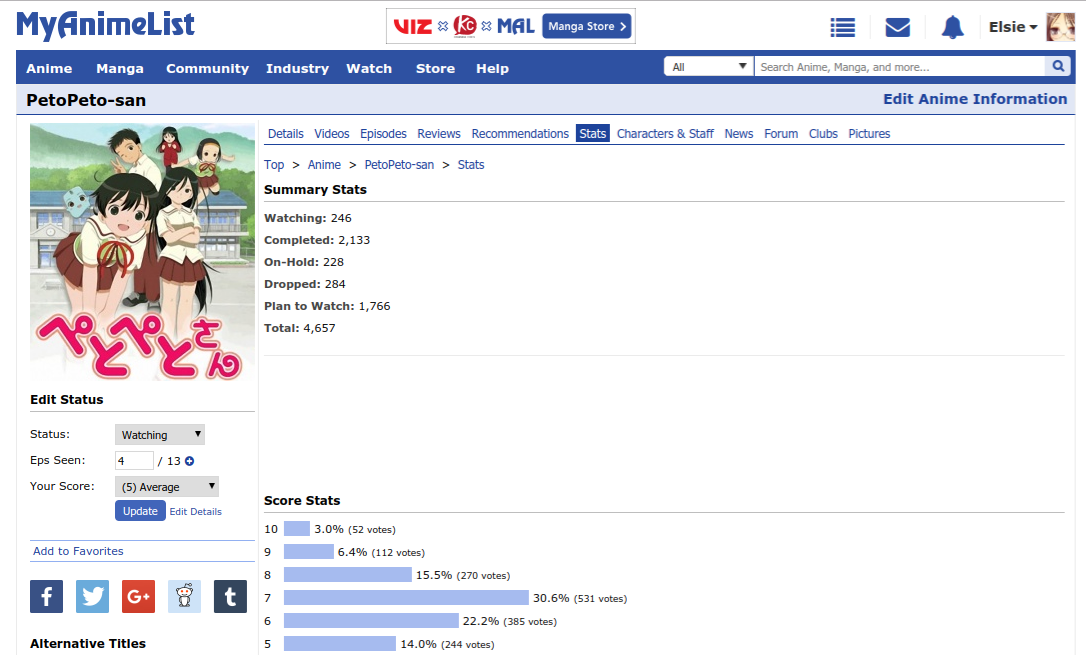
Task: Open the list icon in header
Action: point(843,27)
